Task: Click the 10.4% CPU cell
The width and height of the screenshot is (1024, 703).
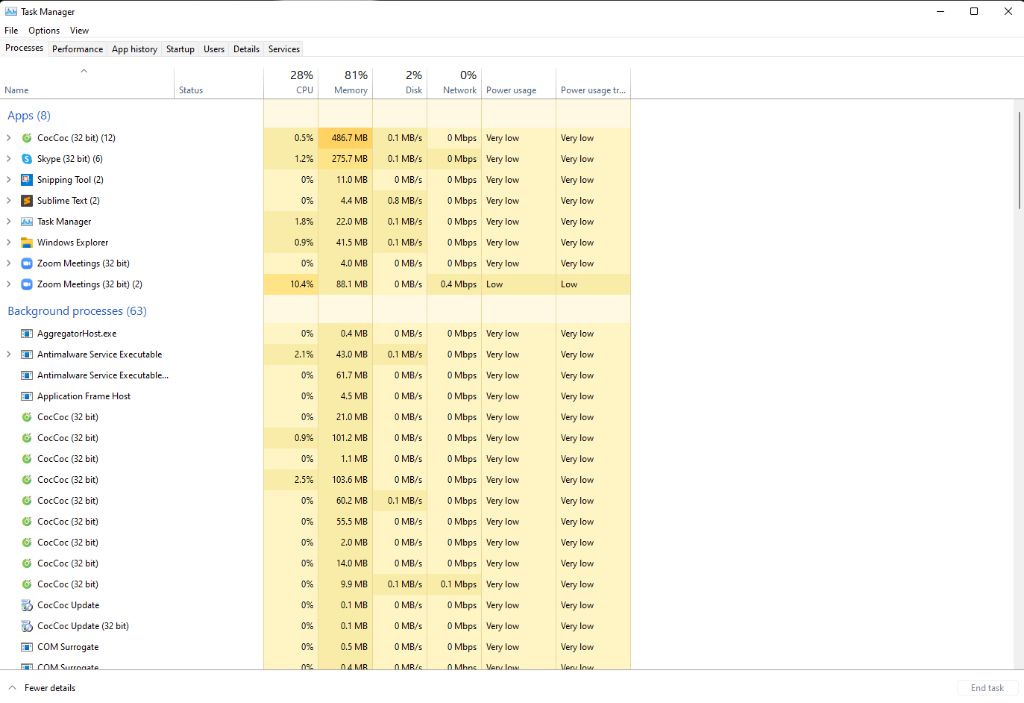Action: [291, 284]
